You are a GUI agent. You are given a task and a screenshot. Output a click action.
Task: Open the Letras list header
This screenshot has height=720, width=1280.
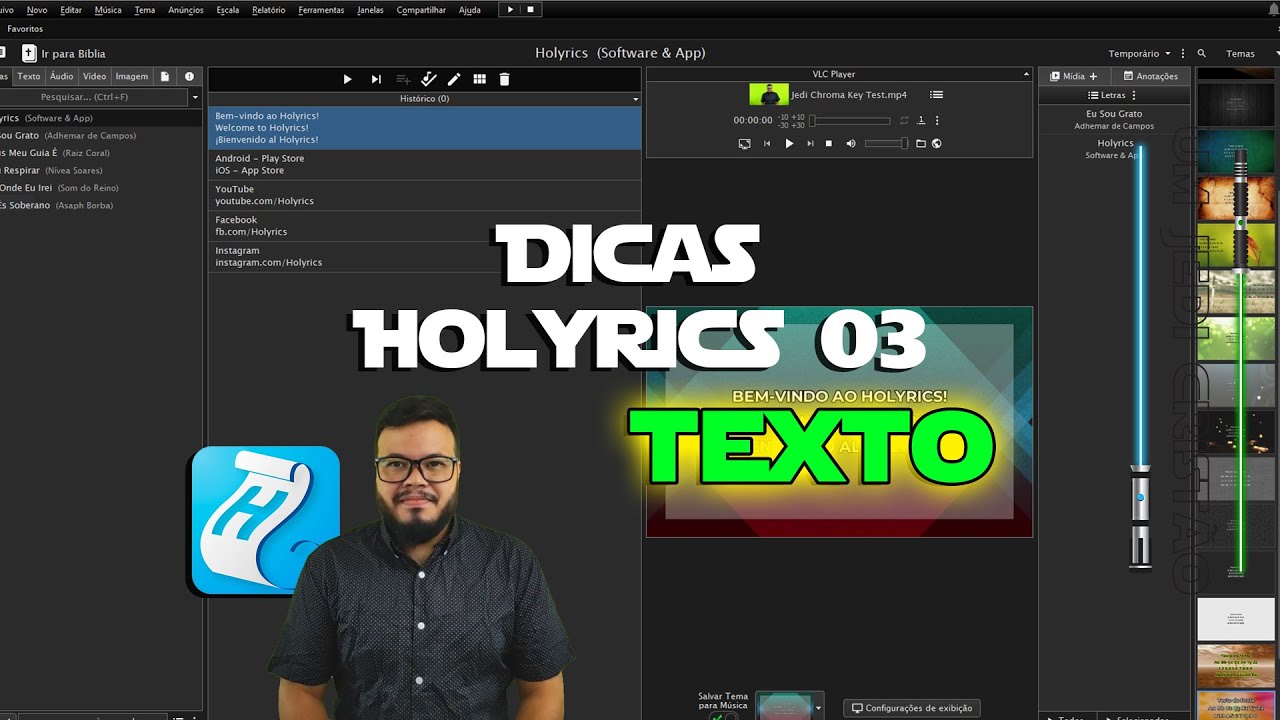1113,95
